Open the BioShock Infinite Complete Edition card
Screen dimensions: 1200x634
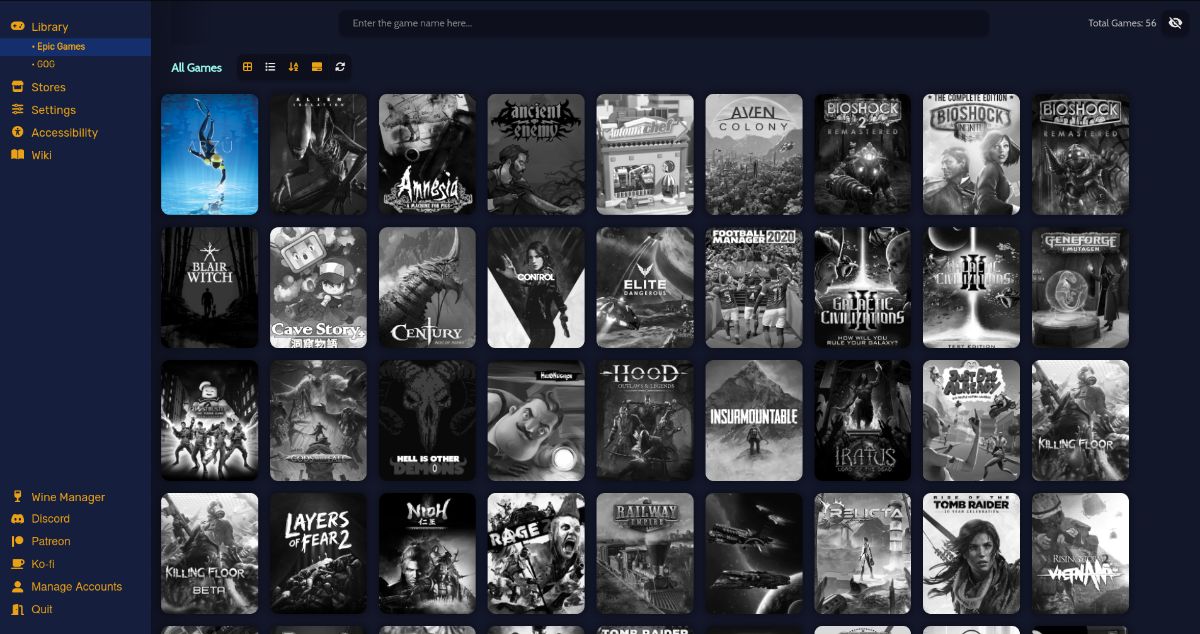(x=972, y=154)
